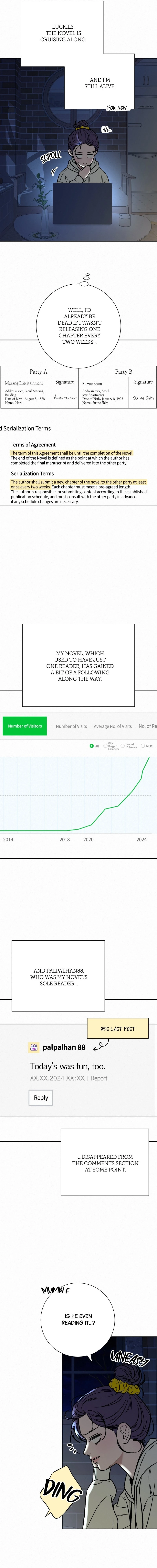
Task: Open the Number of Visitors tab
Action: pyautogui.click(x=25, y=726)
